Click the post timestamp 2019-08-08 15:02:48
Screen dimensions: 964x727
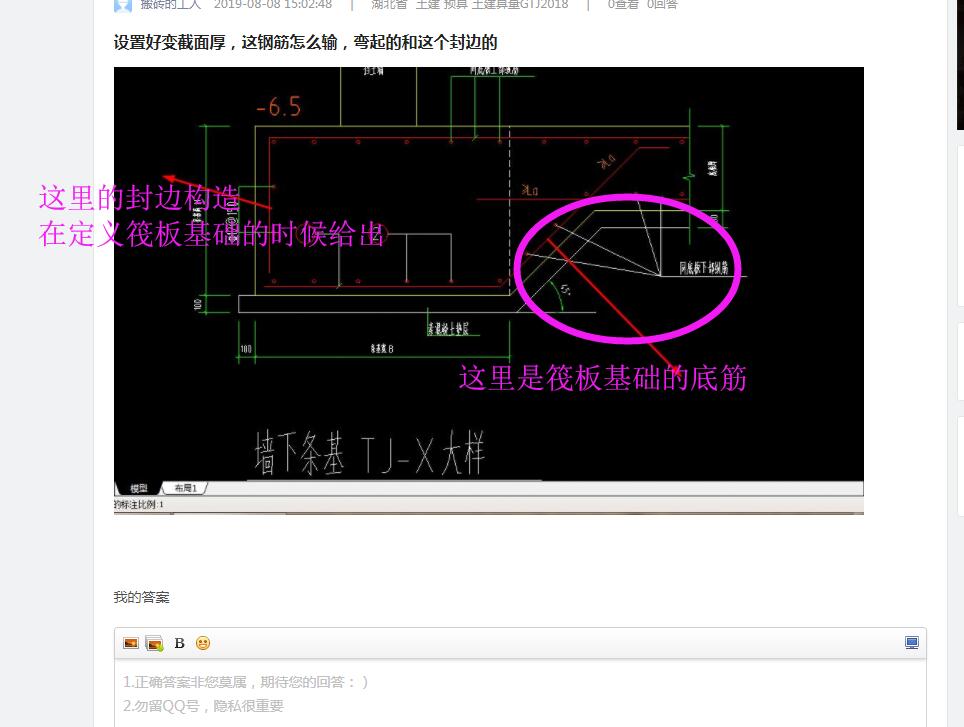click(x=273, y=5)
